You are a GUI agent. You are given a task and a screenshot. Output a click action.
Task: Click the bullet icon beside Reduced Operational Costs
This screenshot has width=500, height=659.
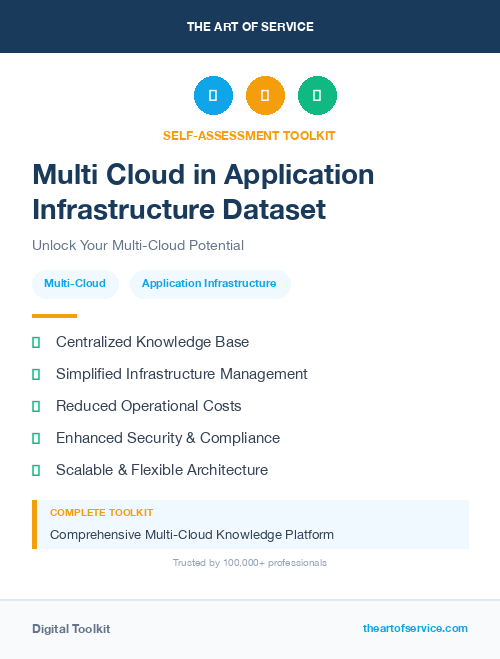[36, 406]
